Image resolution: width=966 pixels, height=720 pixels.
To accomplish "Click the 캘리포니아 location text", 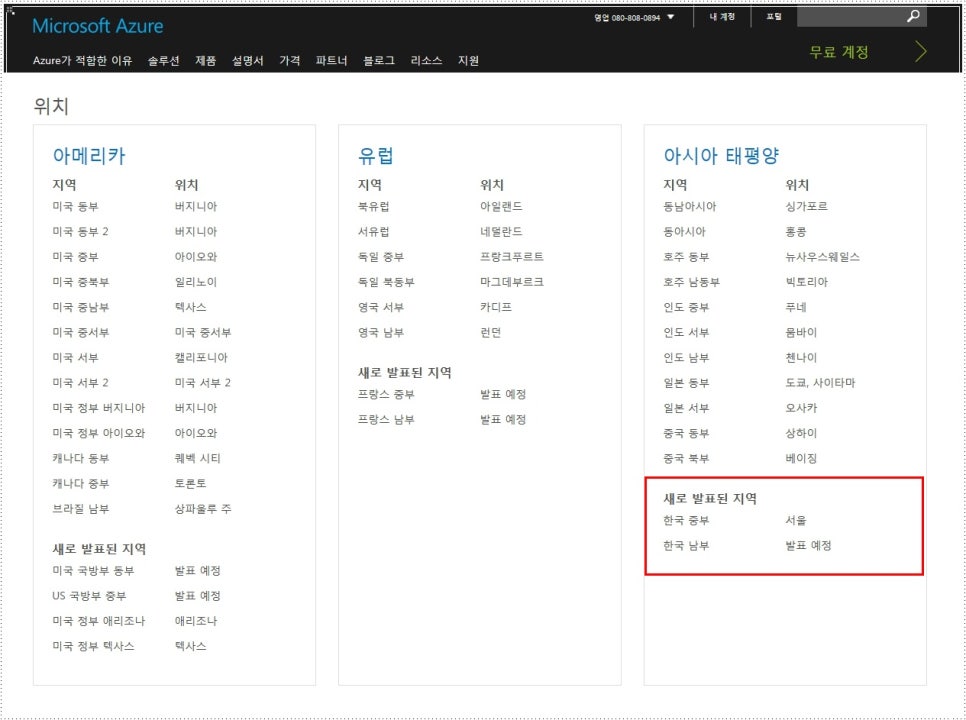I will coord(201,358).
